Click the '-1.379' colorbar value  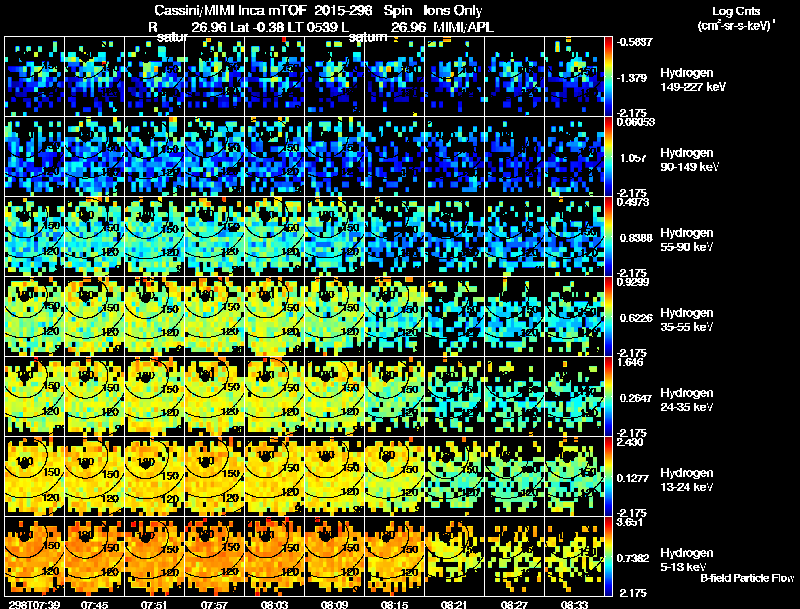coord(633,78)
